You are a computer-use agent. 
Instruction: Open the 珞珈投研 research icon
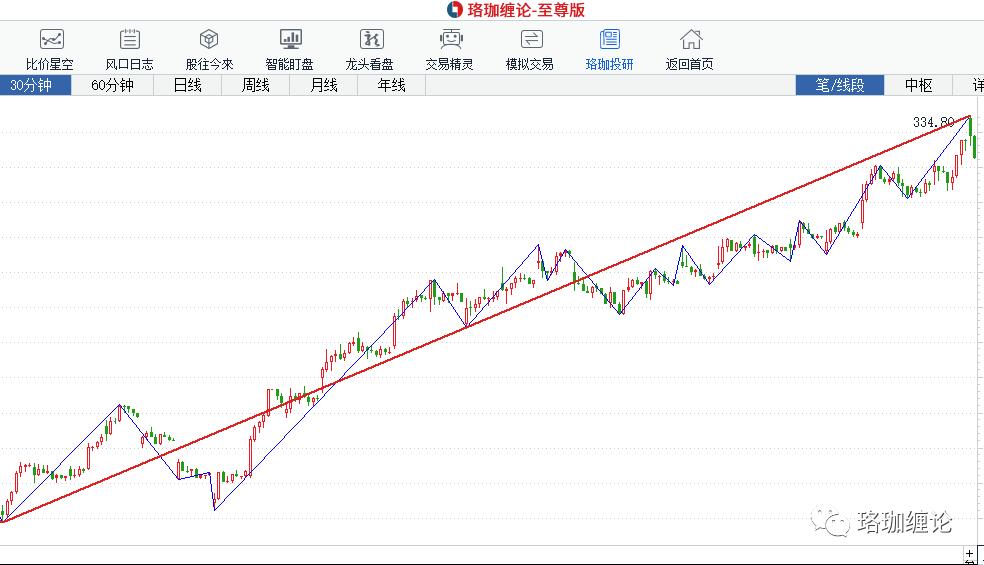tap(610, 41)
